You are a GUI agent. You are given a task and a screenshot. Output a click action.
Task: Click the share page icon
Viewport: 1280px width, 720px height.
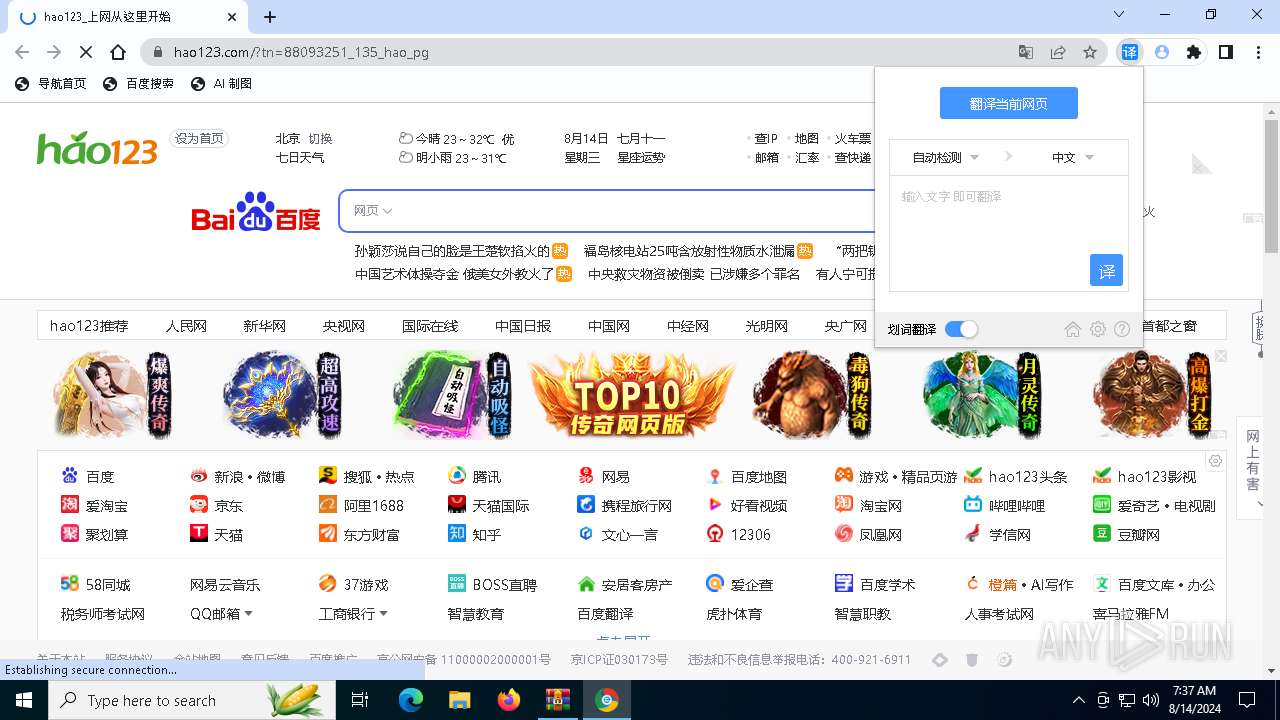click(1058, 52)
